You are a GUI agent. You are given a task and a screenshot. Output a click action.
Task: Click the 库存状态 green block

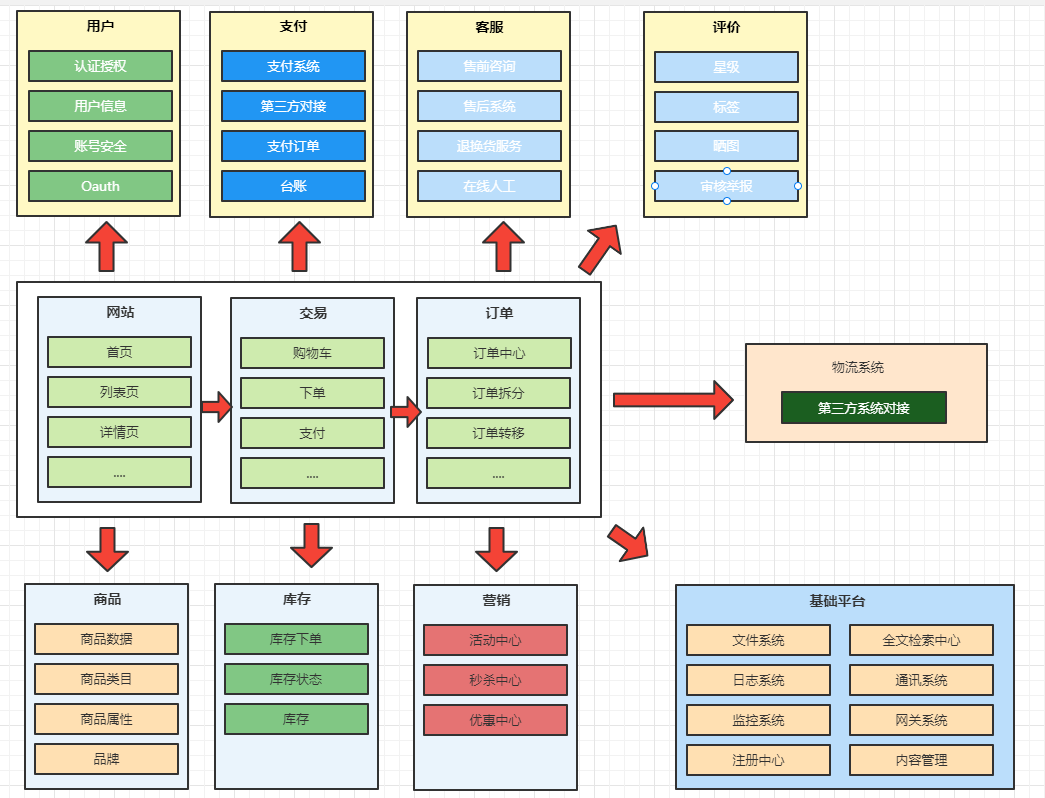[296, 679]
